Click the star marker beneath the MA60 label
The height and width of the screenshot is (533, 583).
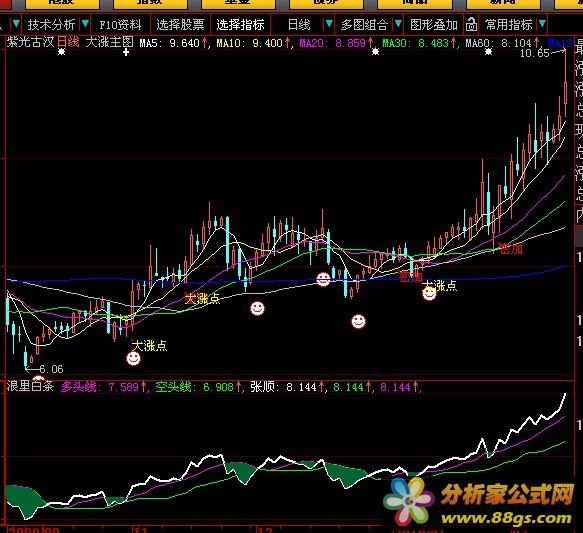[489, 52]
